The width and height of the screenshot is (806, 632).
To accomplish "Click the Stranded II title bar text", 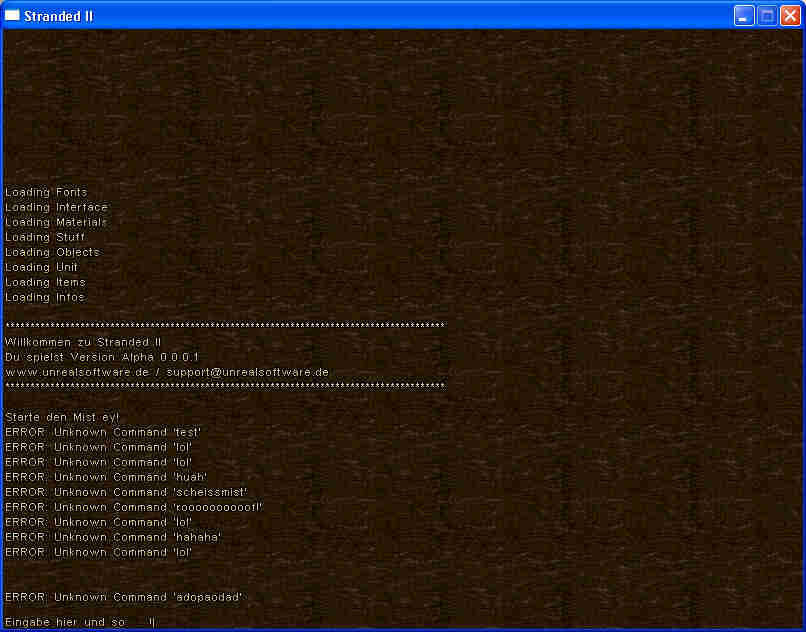I will pos(58,15).
